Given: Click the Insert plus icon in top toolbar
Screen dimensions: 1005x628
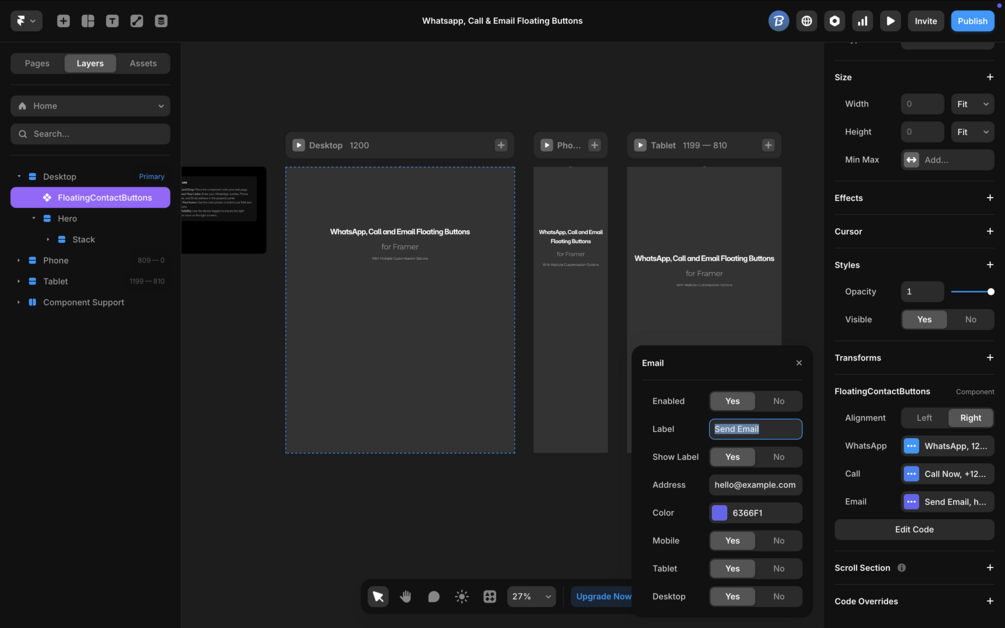Looking at the screenshot, I should pyautogui.click(x=63, y=21).
